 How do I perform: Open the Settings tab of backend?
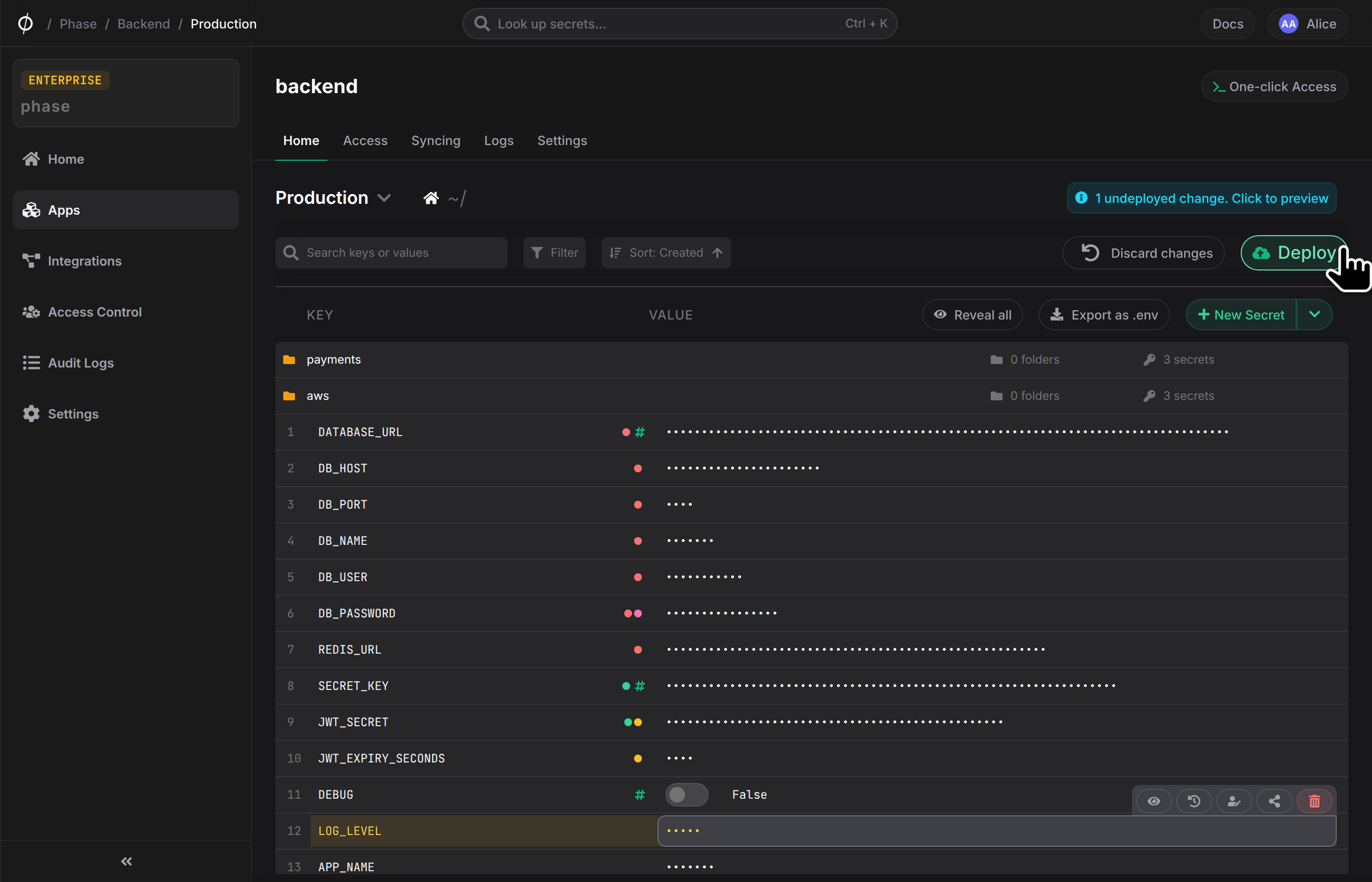coord(562,140)
